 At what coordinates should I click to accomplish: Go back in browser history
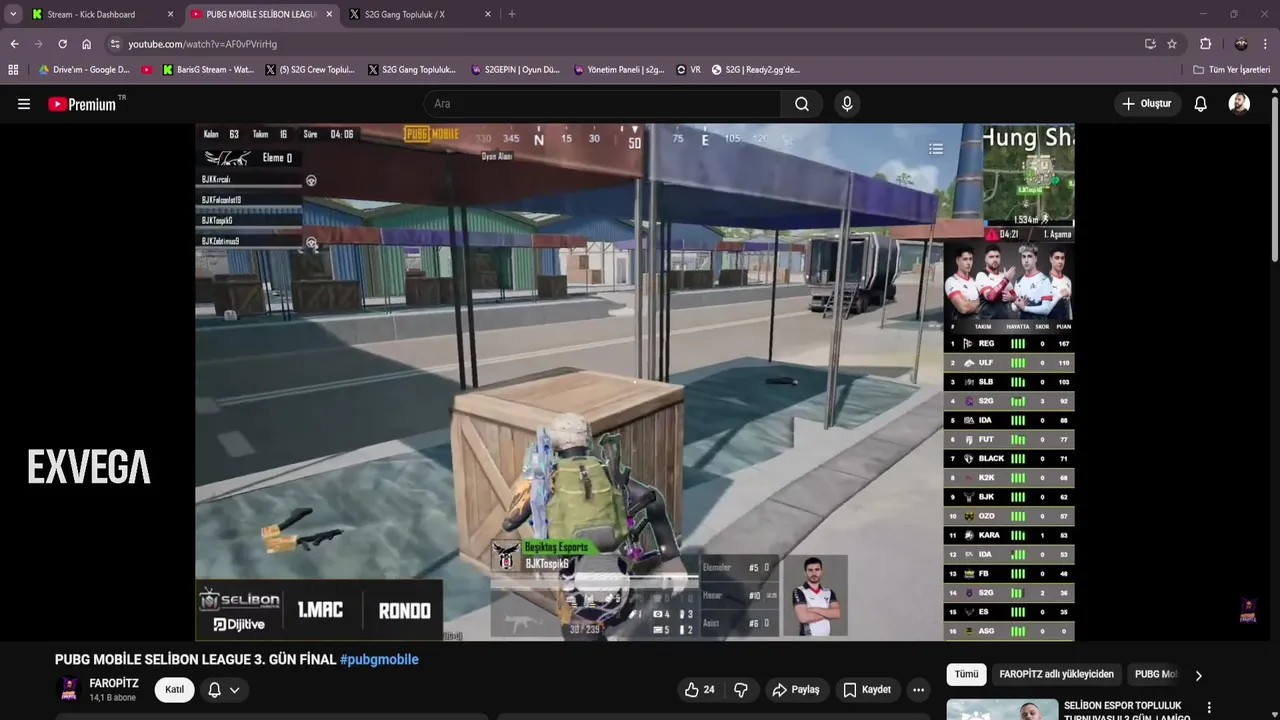[x=14, y=44]
